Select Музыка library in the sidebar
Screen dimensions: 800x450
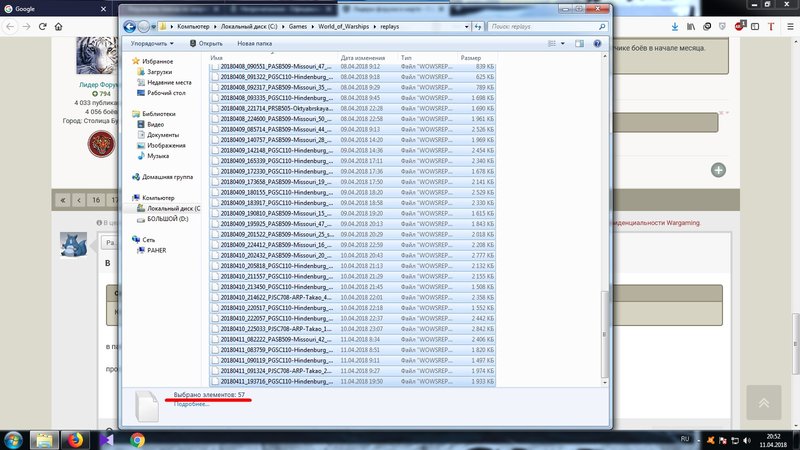(158, 156)
